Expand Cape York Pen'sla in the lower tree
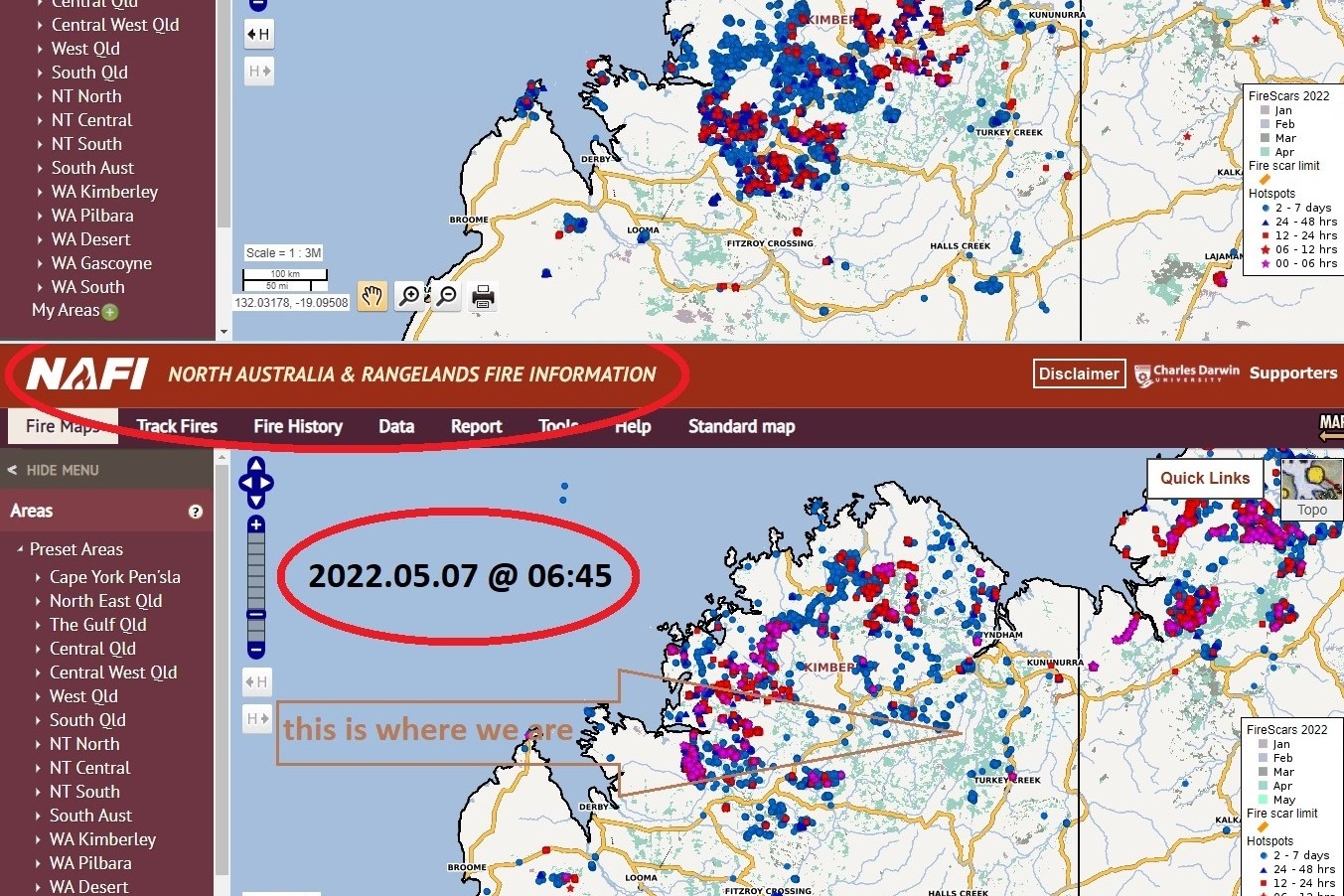The width and height of the screenshot is (1344, 896). pos(39,577)
